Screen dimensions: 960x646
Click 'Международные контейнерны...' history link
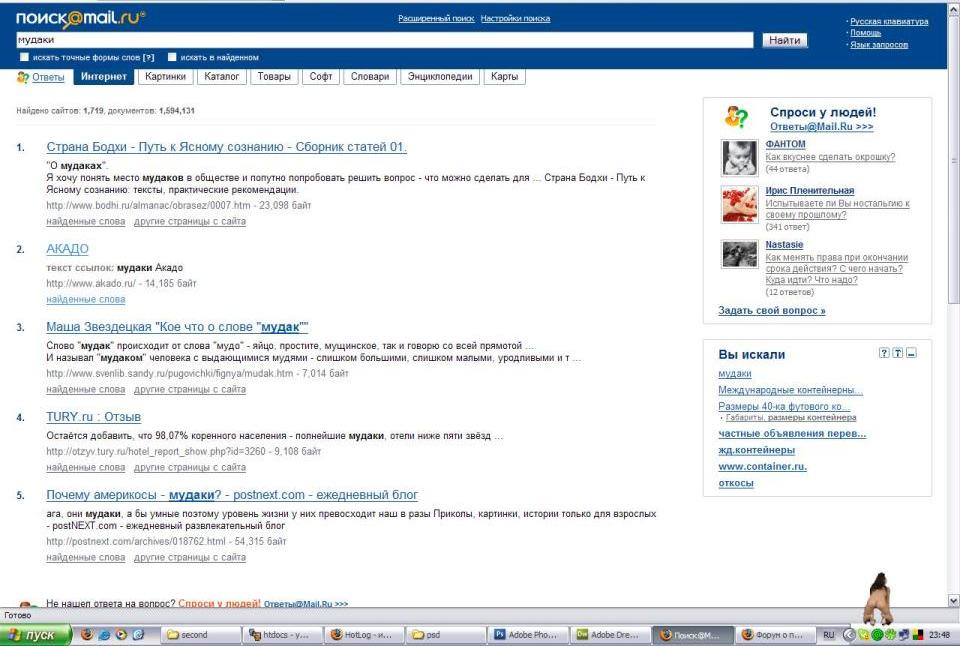coord(790,390)
